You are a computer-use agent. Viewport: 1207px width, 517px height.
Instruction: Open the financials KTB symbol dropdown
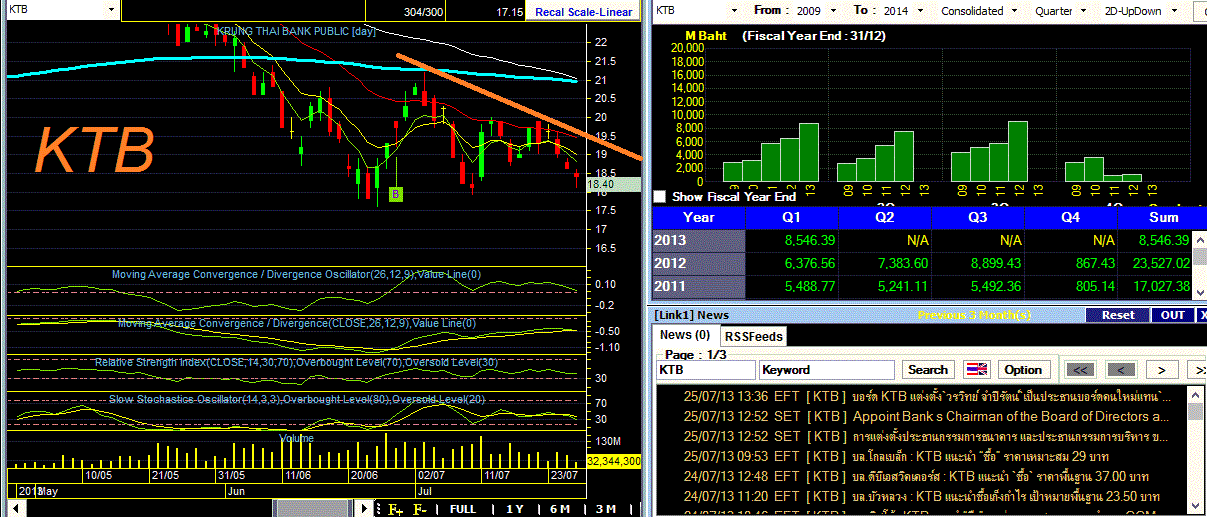[734, 10]
